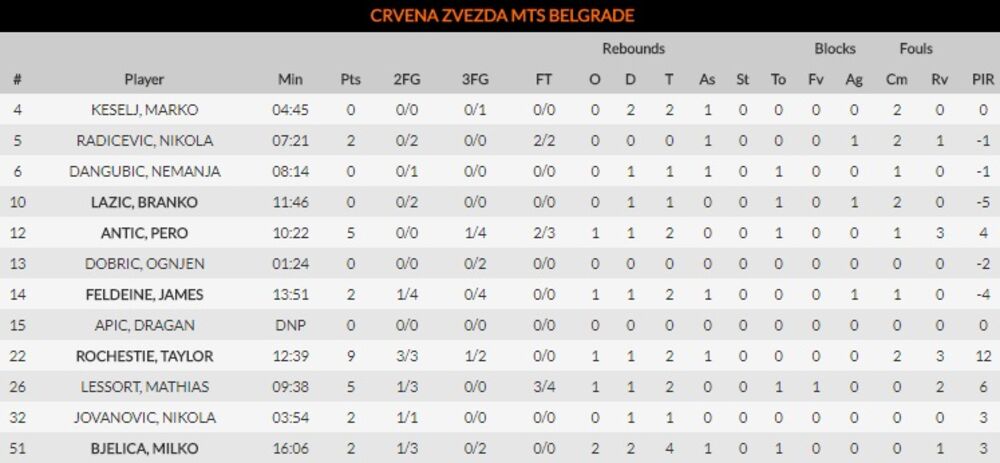Open Mathias Lessort's player page
Image resolution: width=1000 pixels, height=463 pixels.
click(145, 387)
